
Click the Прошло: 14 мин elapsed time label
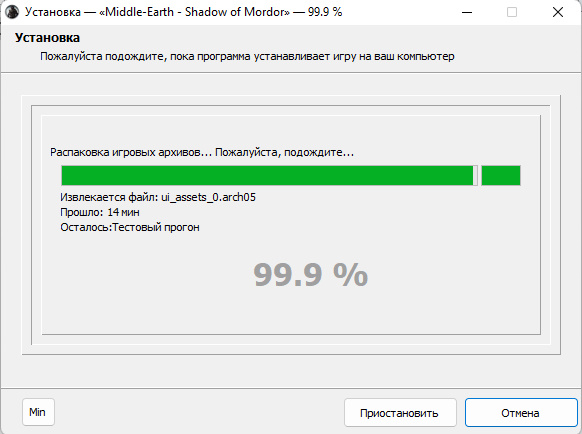tap(100, 212)
